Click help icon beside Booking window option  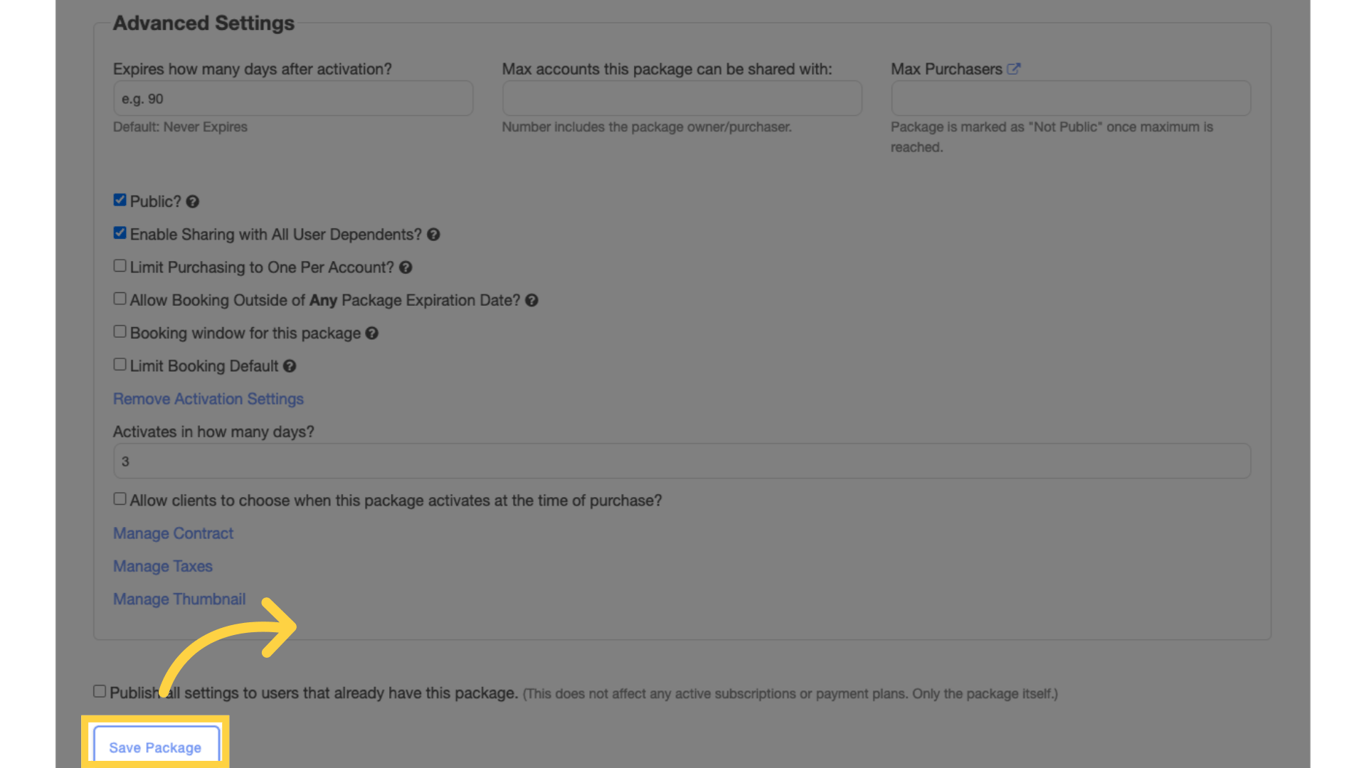pos(372,334)
